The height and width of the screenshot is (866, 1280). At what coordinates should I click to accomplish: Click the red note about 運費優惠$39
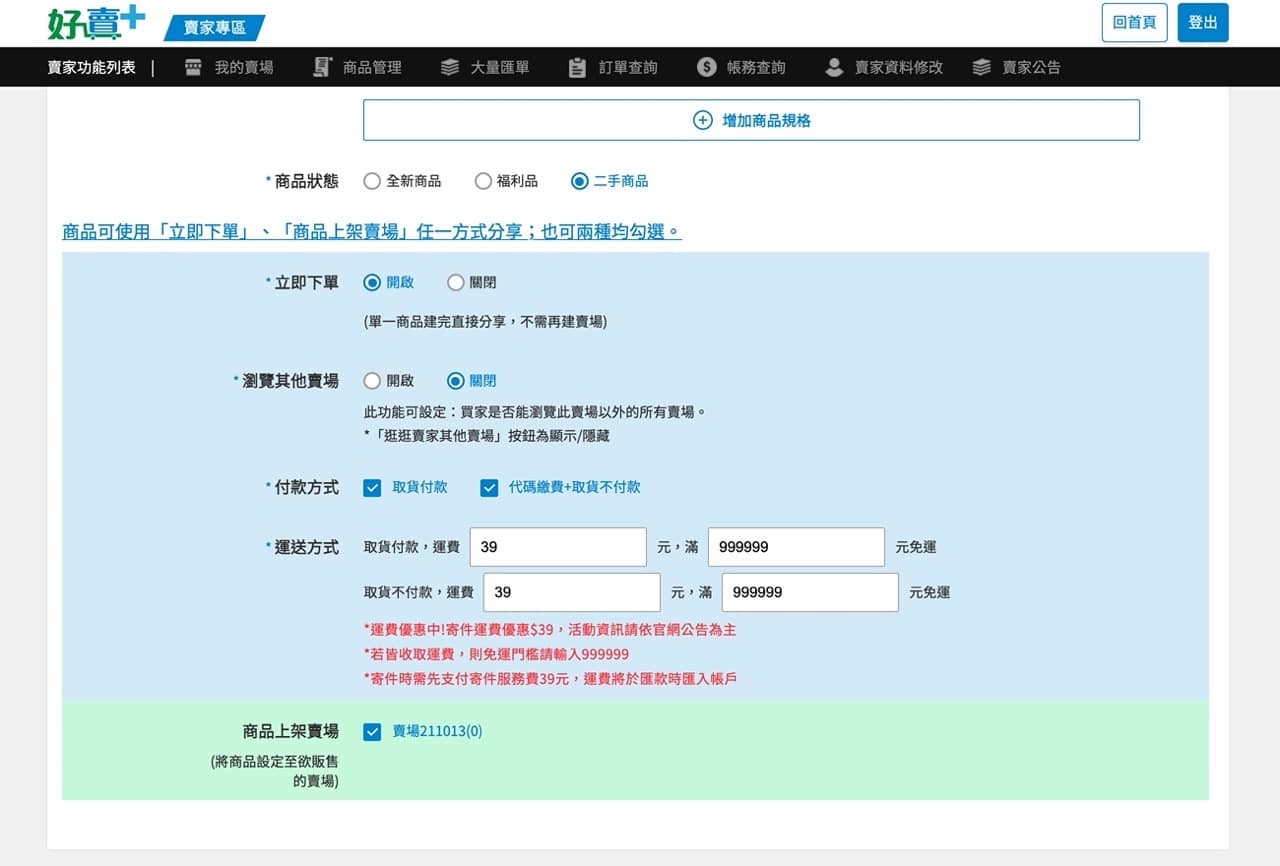(550, 630)
